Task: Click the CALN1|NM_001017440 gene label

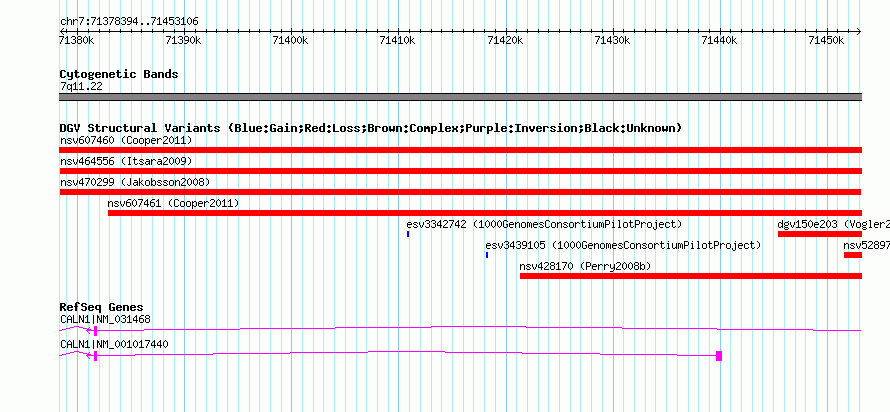Action: 114,344
